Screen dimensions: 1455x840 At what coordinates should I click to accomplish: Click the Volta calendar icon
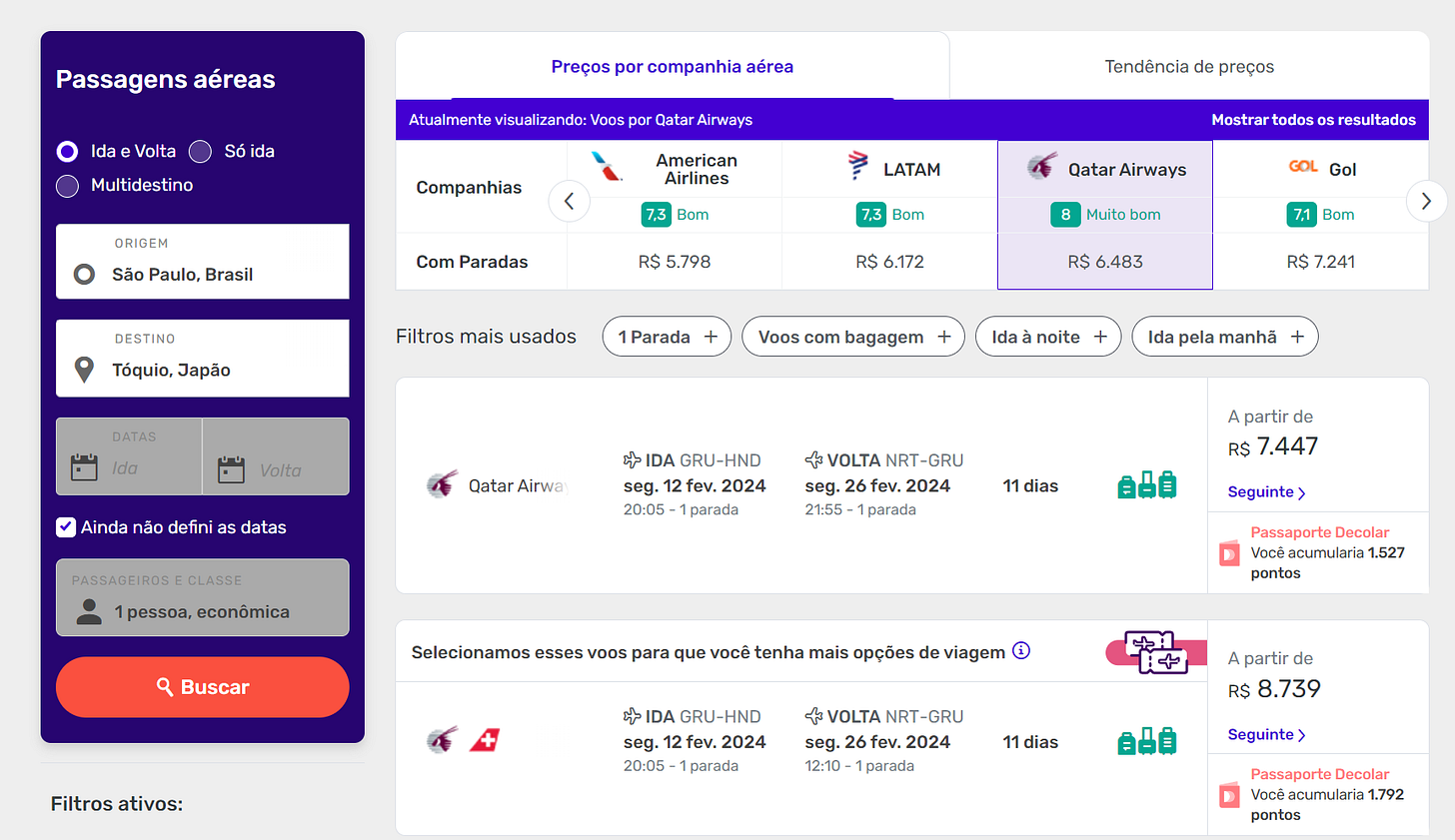point(231,469)
